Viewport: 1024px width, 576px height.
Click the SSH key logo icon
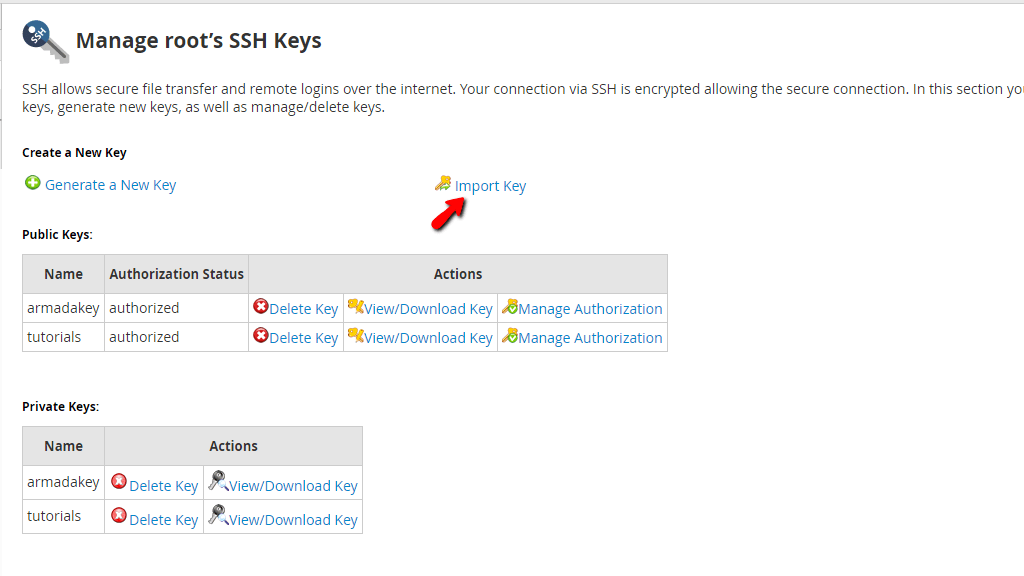coord(45,41)
